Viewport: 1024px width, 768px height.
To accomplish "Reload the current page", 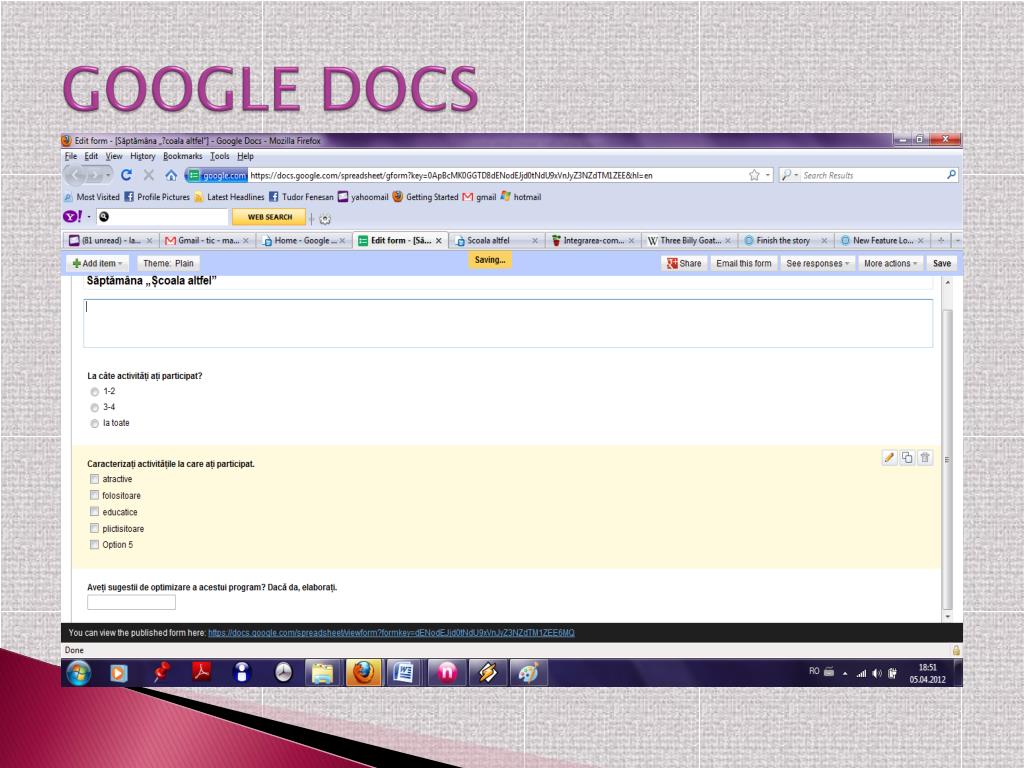I will point(126,175).
